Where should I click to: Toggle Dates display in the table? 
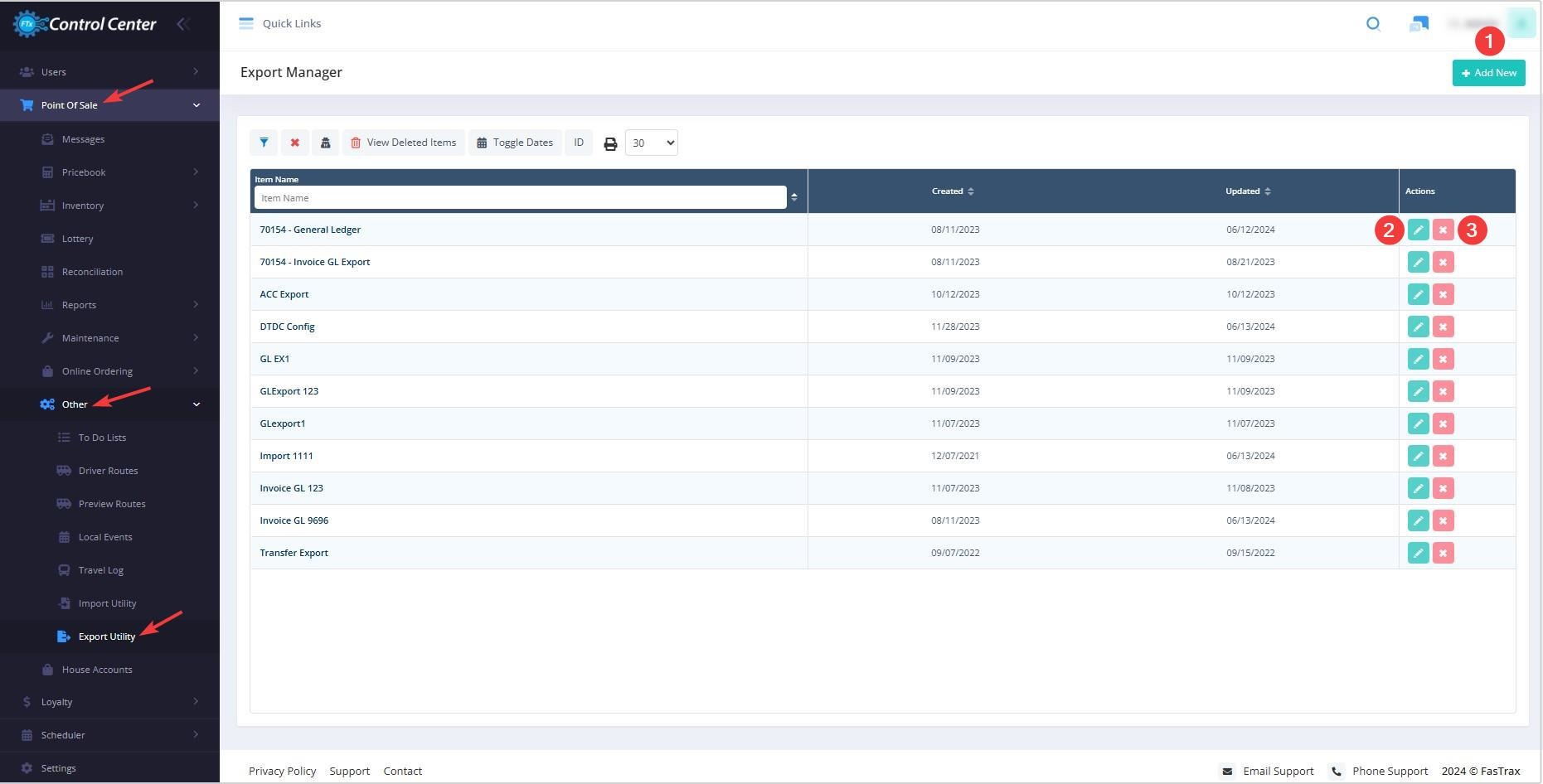click(x=515, y=143)
